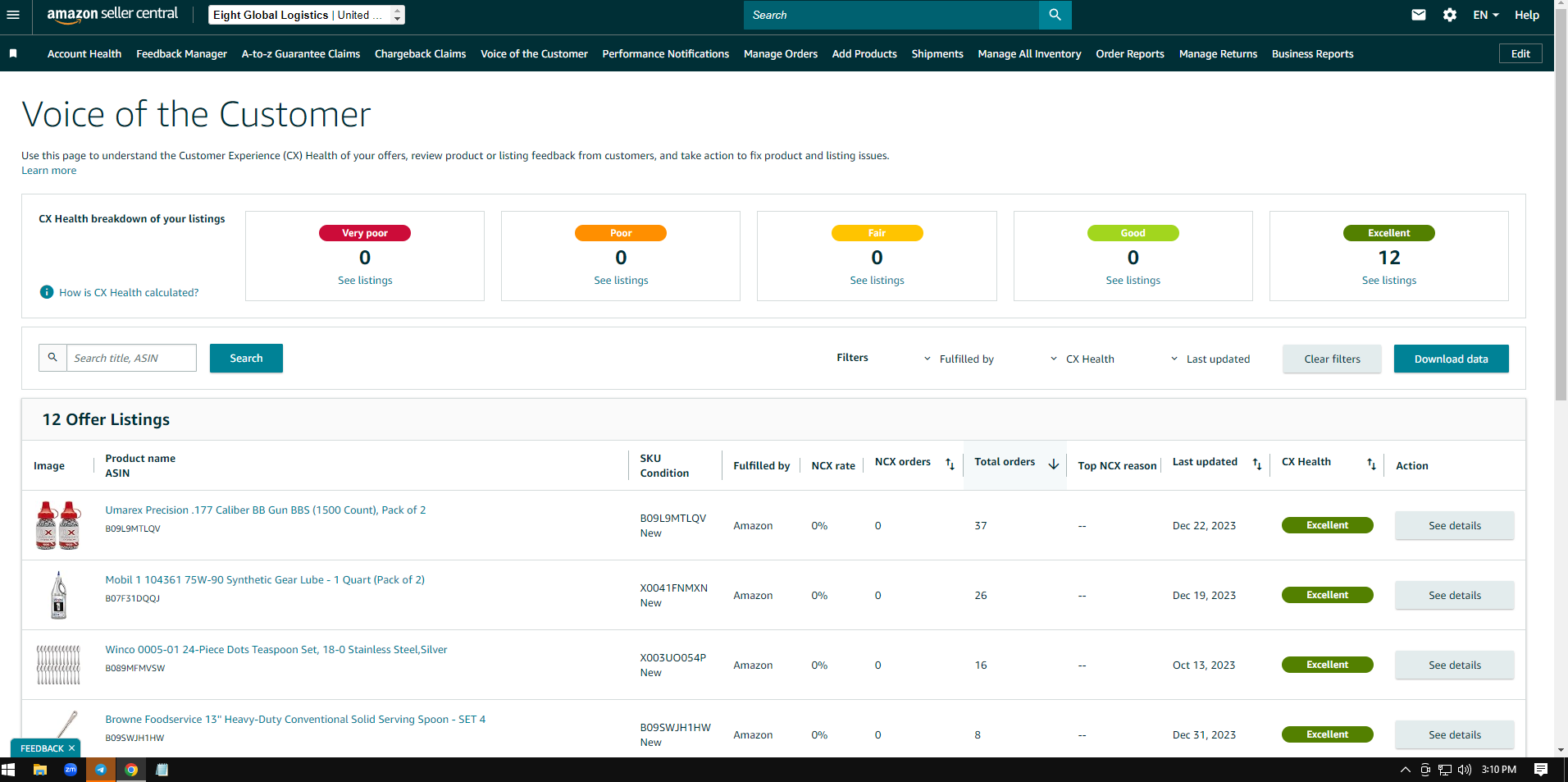See listings under Very poor
1568x782 pixels.
365,281
